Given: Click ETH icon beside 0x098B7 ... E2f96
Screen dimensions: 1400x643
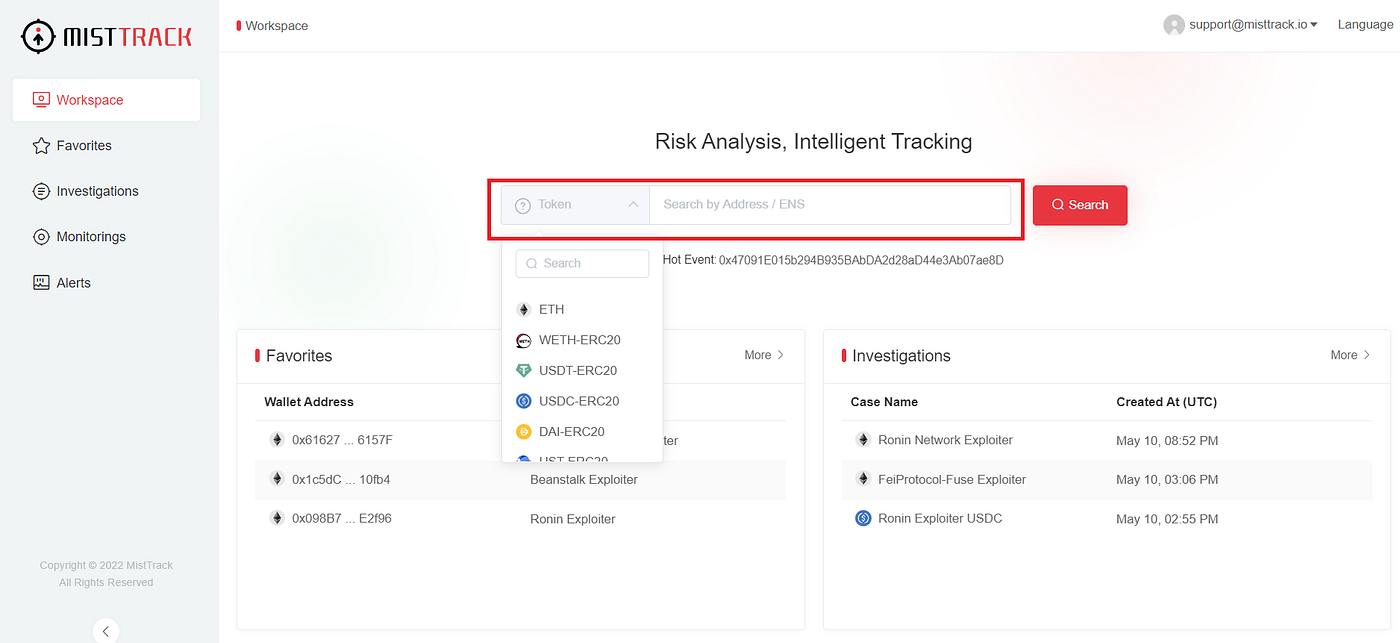Looking at the screenshot, I should tap(277, 518).
